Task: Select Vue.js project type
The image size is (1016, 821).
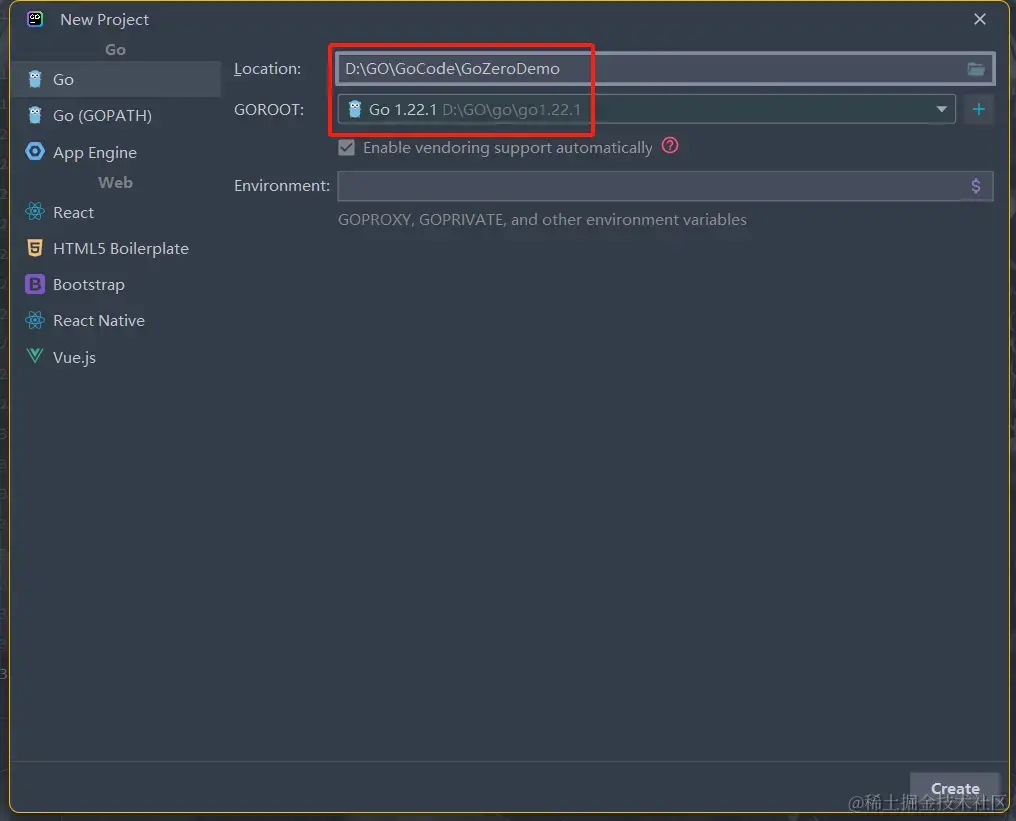Action: pyautogui.click(x=115, y=357)
